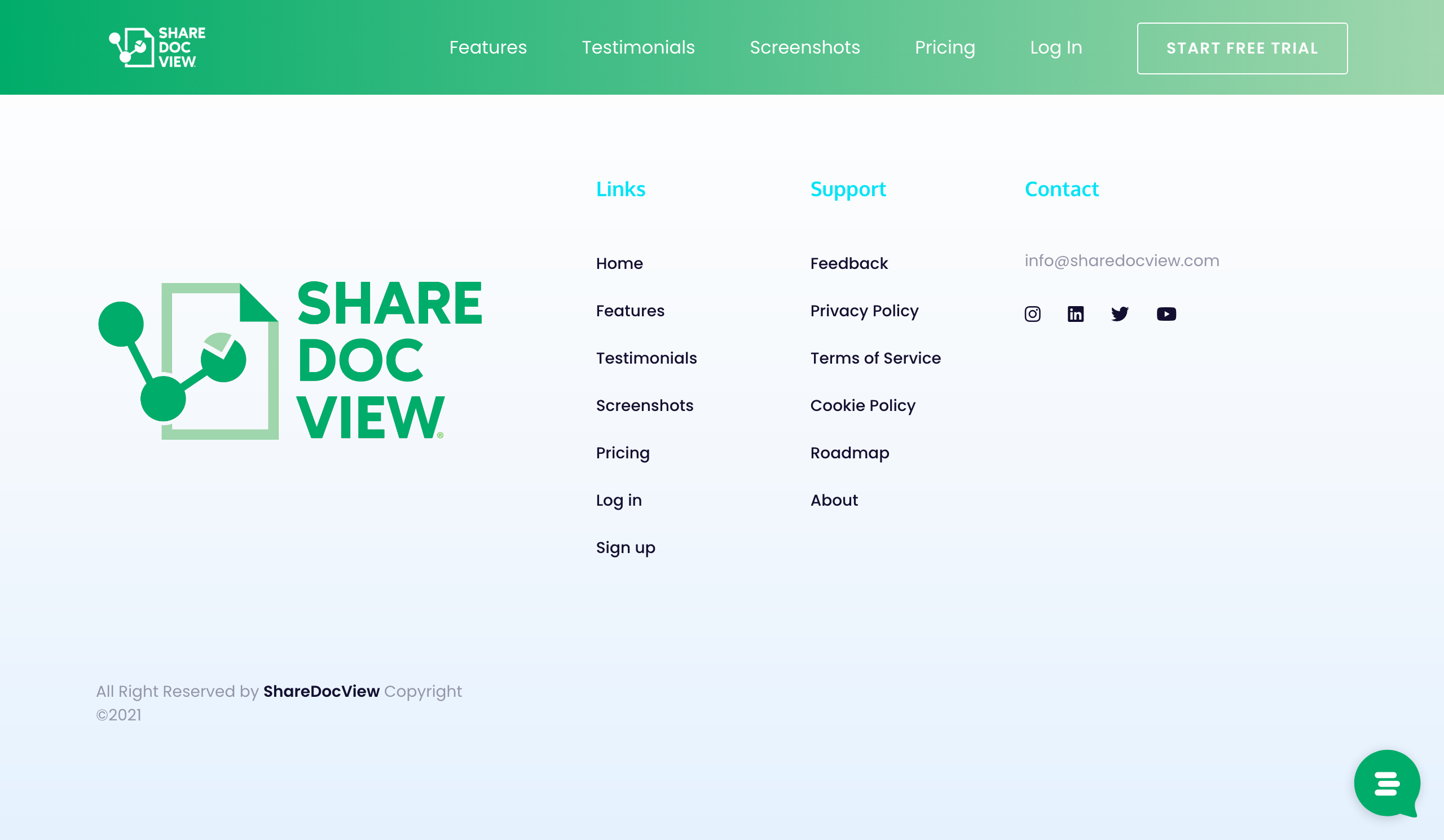Select Log In in the top navigation
Image resolution: width=1444 pixels, height=840 pixels.
tap(1056, 47)
